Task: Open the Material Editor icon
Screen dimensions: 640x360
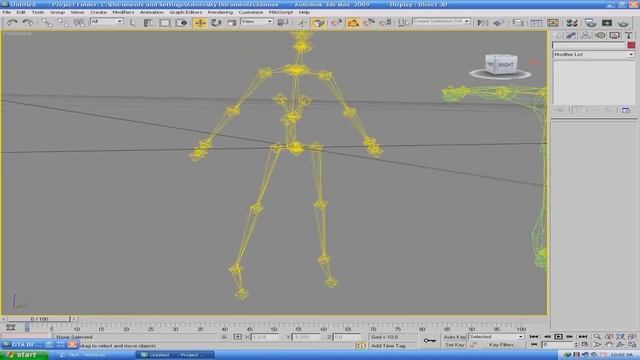Action: click(572, 22)
